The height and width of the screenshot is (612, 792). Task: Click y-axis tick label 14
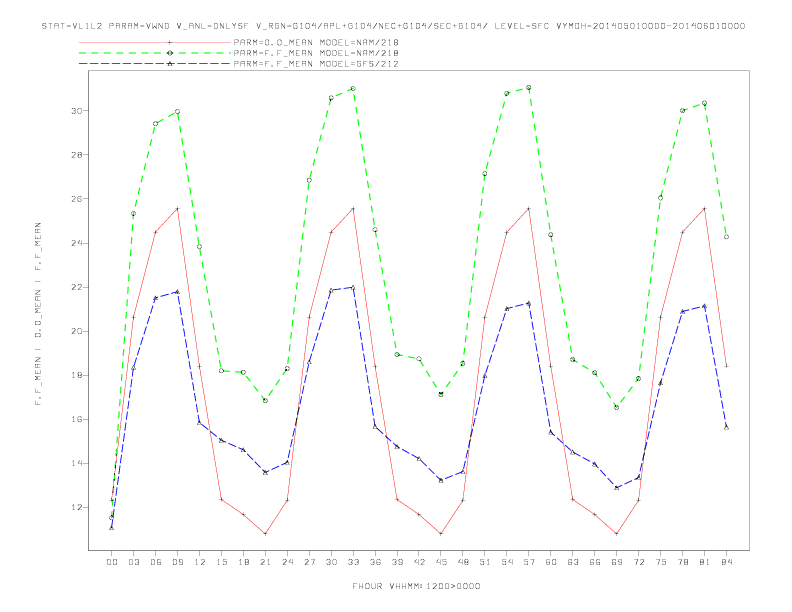click(x=76, y=464)
